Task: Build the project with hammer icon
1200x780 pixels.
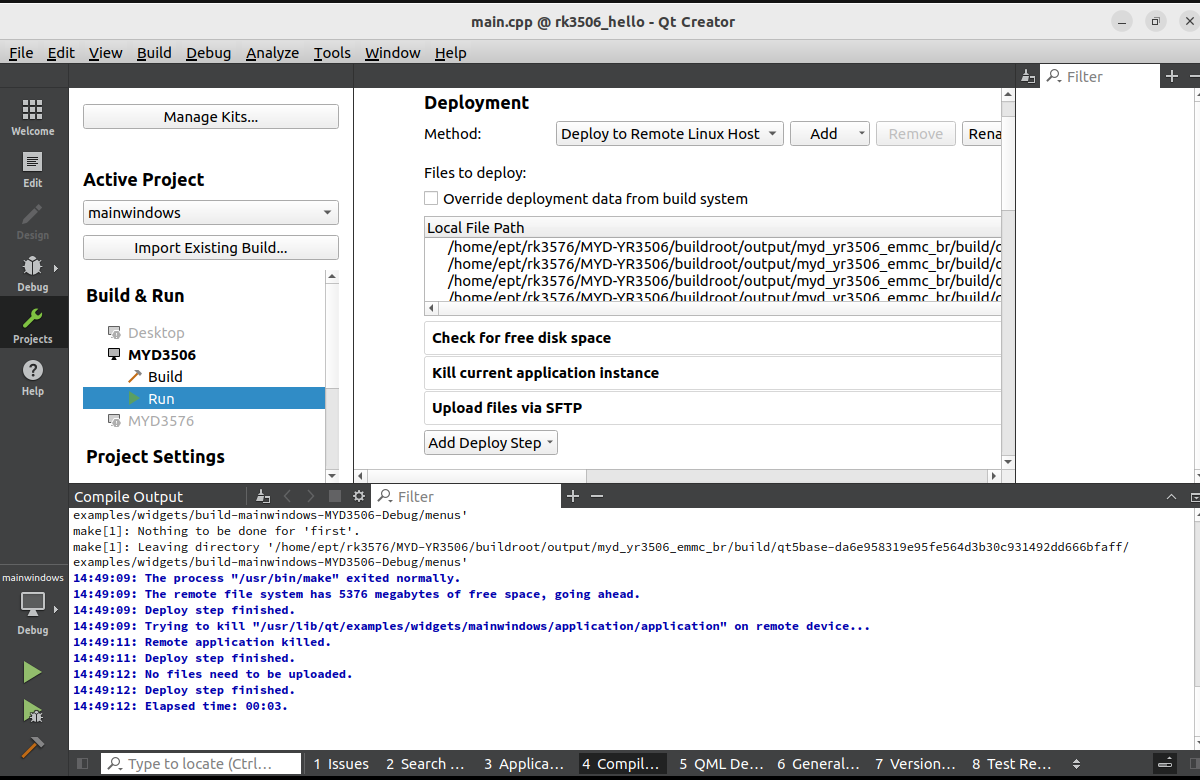Action: point(33,747)
